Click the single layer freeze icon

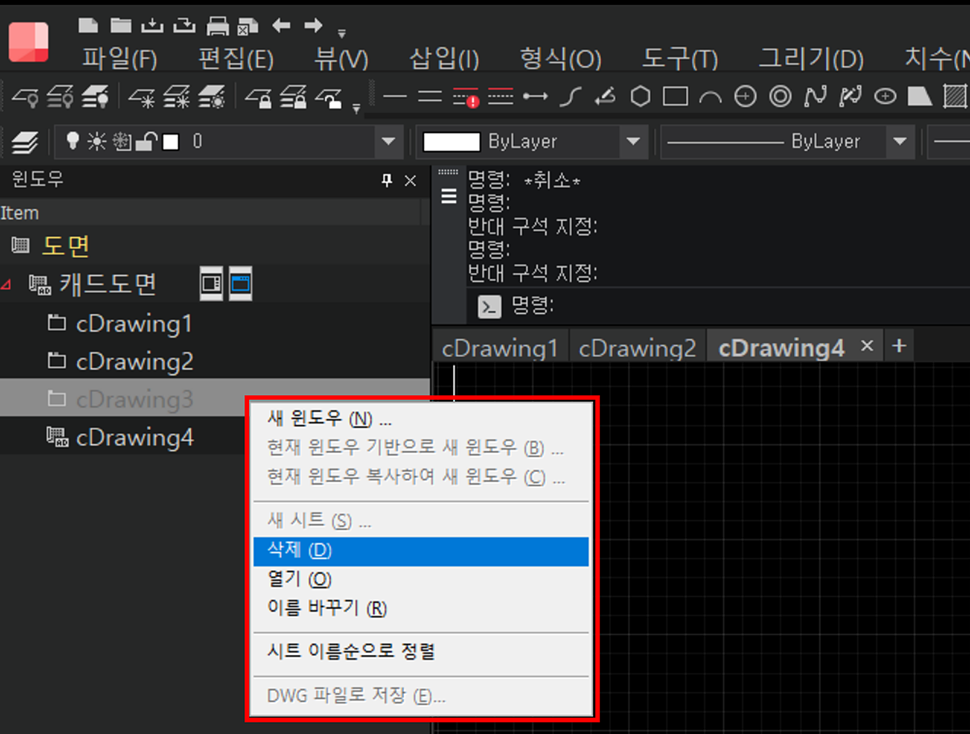click(142, 97)
